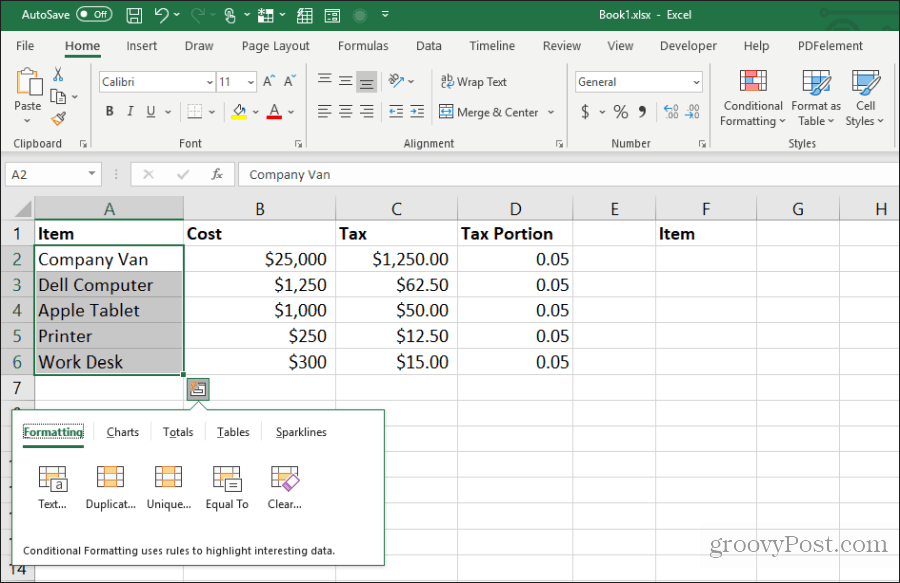Choose Equal To formatting option
This screenshot has width=900, height=583.
coord(227,487)
